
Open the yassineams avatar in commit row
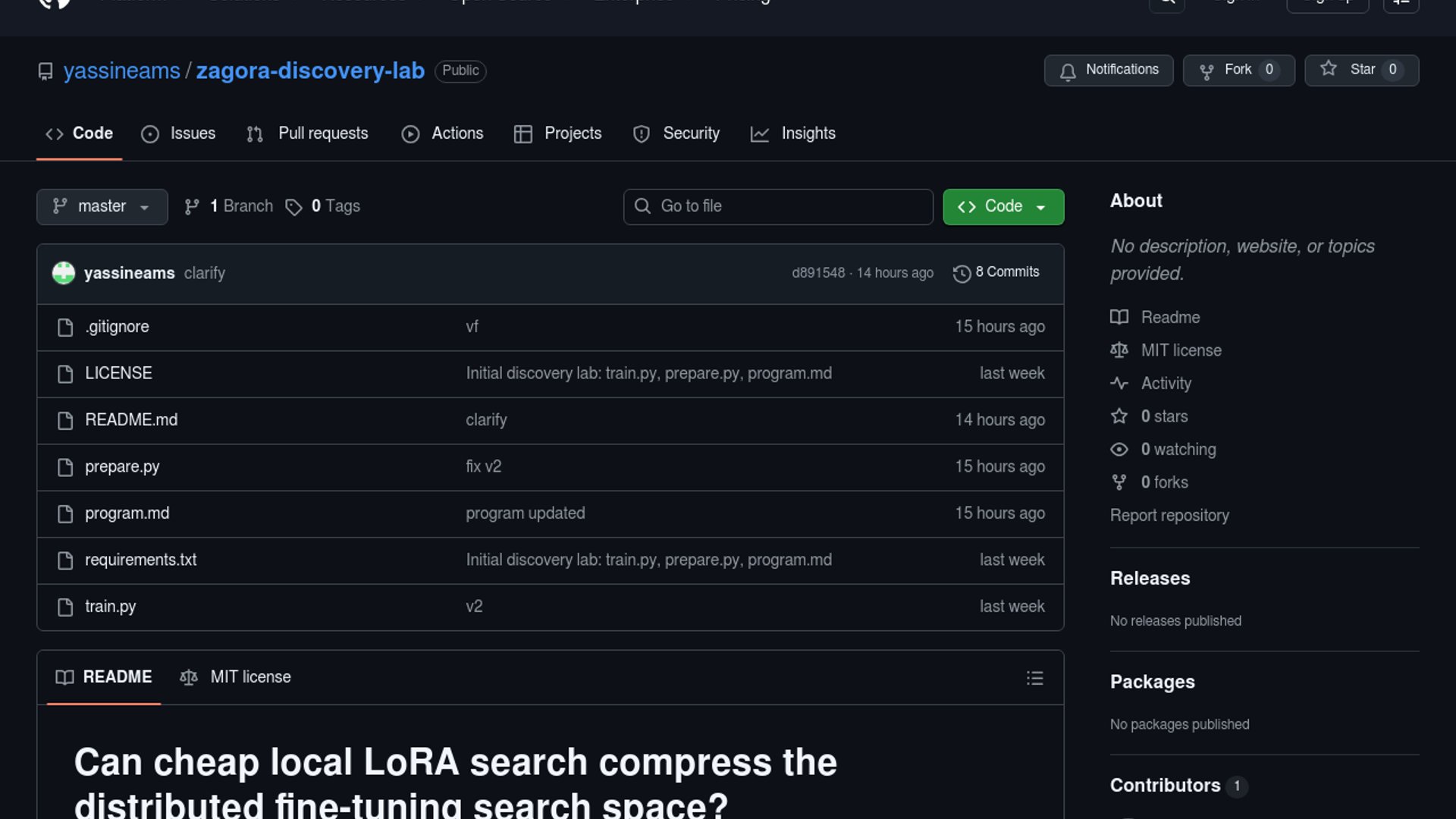click(x=64, y=273)
